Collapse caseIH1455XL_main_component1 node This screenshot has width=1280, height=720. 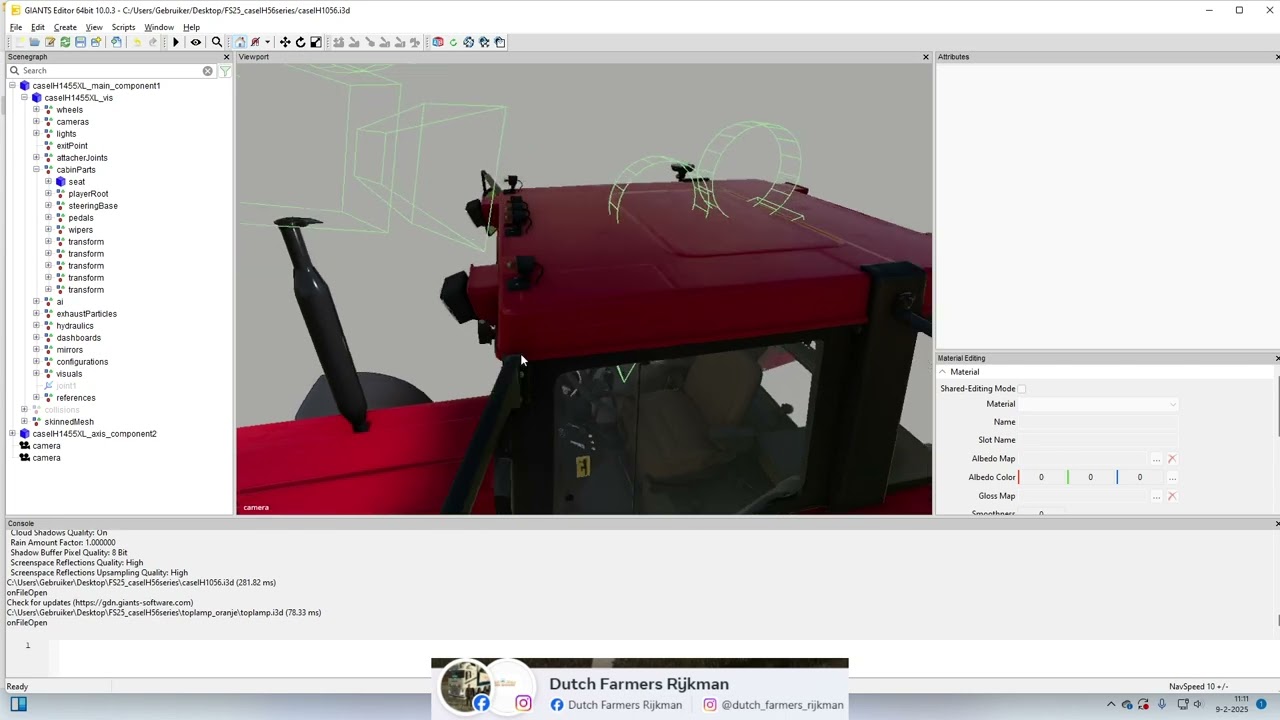tap(12, 86)
